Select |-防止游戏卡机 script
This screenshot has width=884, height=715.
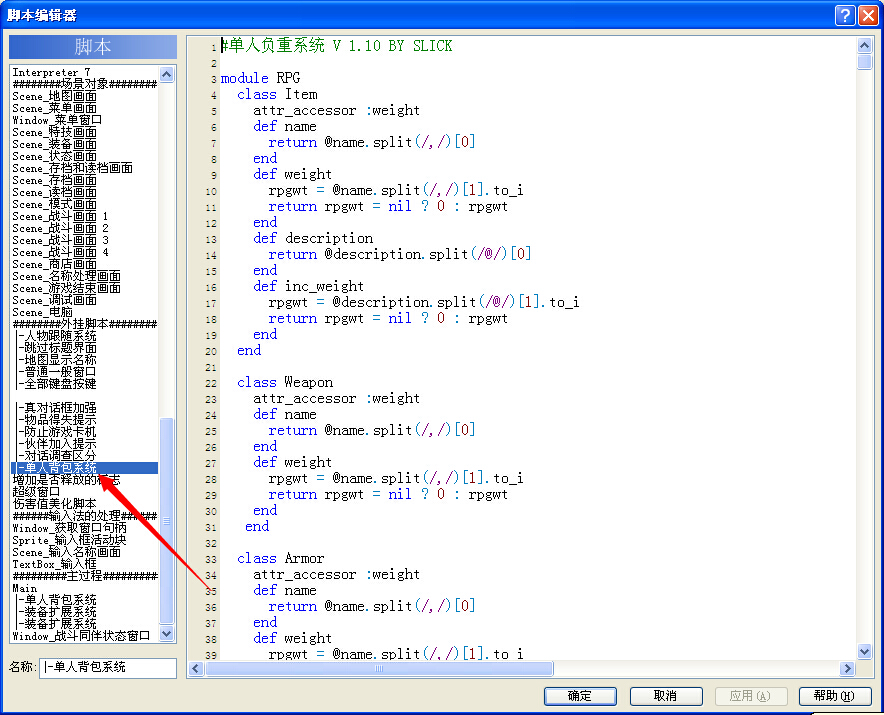click(57, 432)
